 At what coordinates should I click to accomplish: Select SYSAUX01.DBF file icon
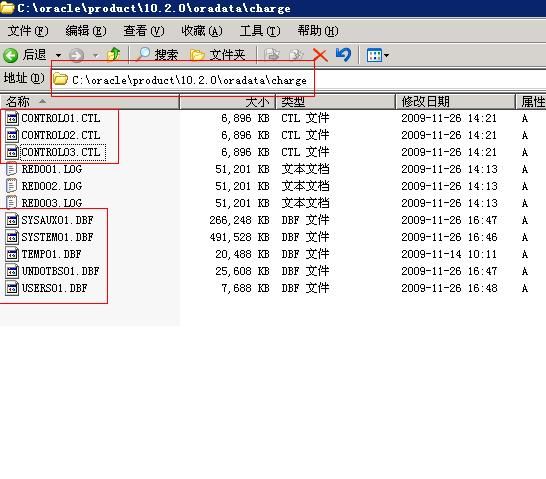(12, 220)
